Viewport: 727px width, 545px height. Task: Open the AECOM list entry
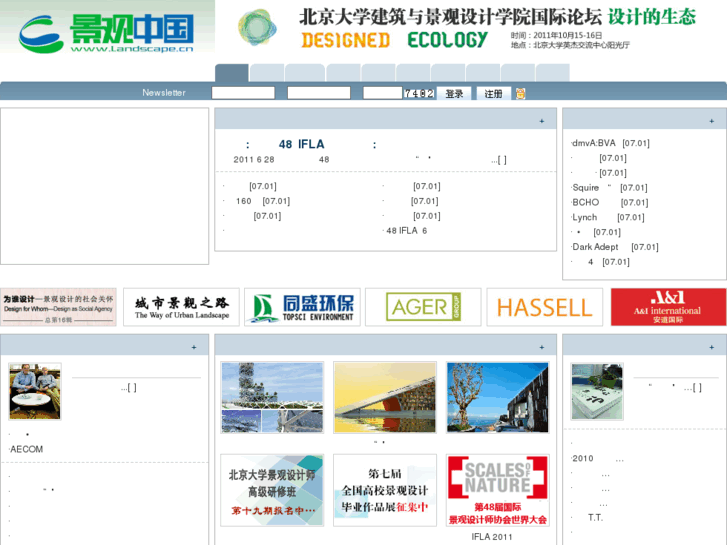pos(27,449)
